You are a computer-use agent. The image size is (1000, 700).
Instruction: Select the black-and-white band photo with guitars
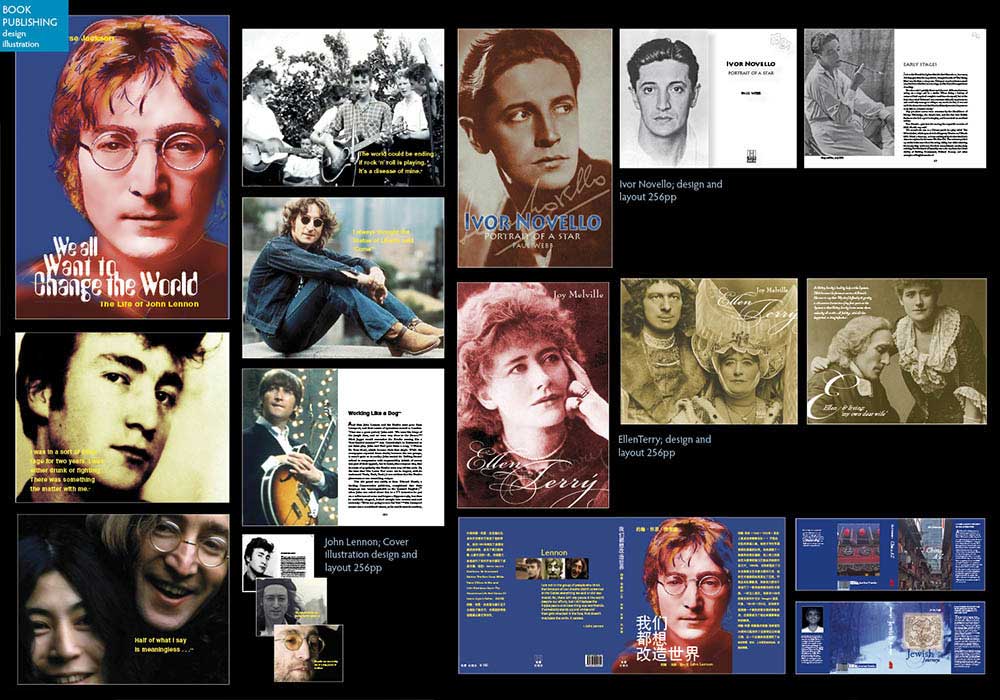coord(343,107)
